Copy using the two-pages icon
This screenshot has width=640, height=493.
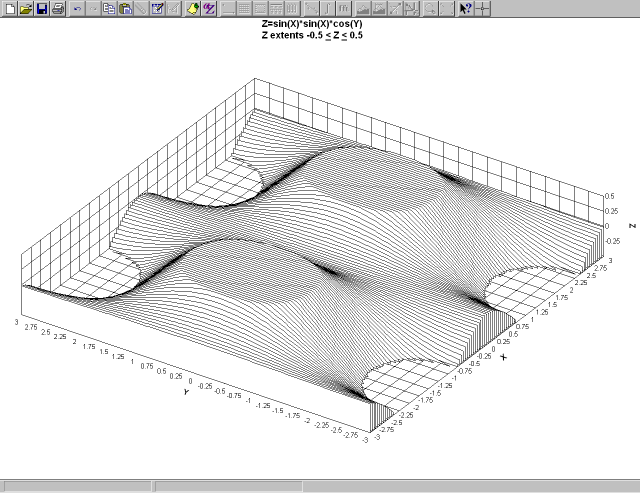pos(109,9)
